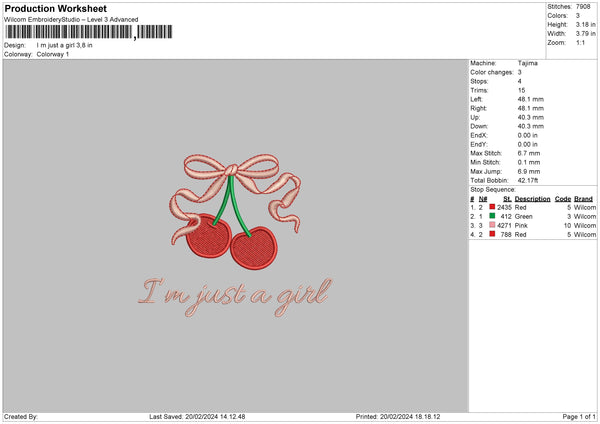Click the Page 1 of 1 label
The height and width of the screenshot is (424, 600).
pyautogui.click(x=579, y=416)
